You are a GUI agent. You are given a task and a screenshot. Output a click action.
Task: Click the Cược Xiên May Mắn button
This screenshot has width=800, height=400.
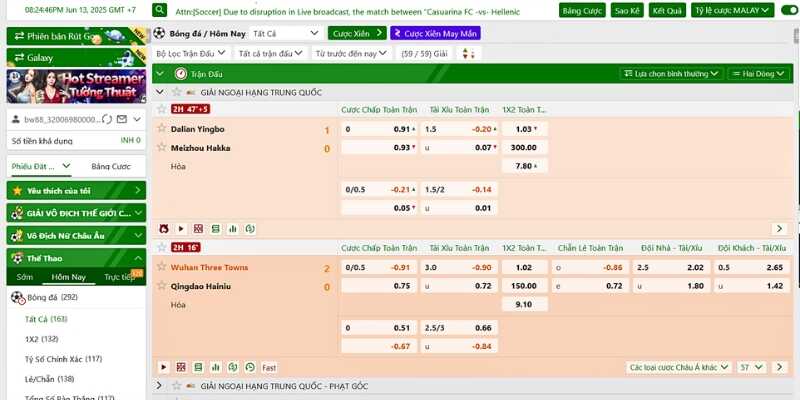pos(435,33)
